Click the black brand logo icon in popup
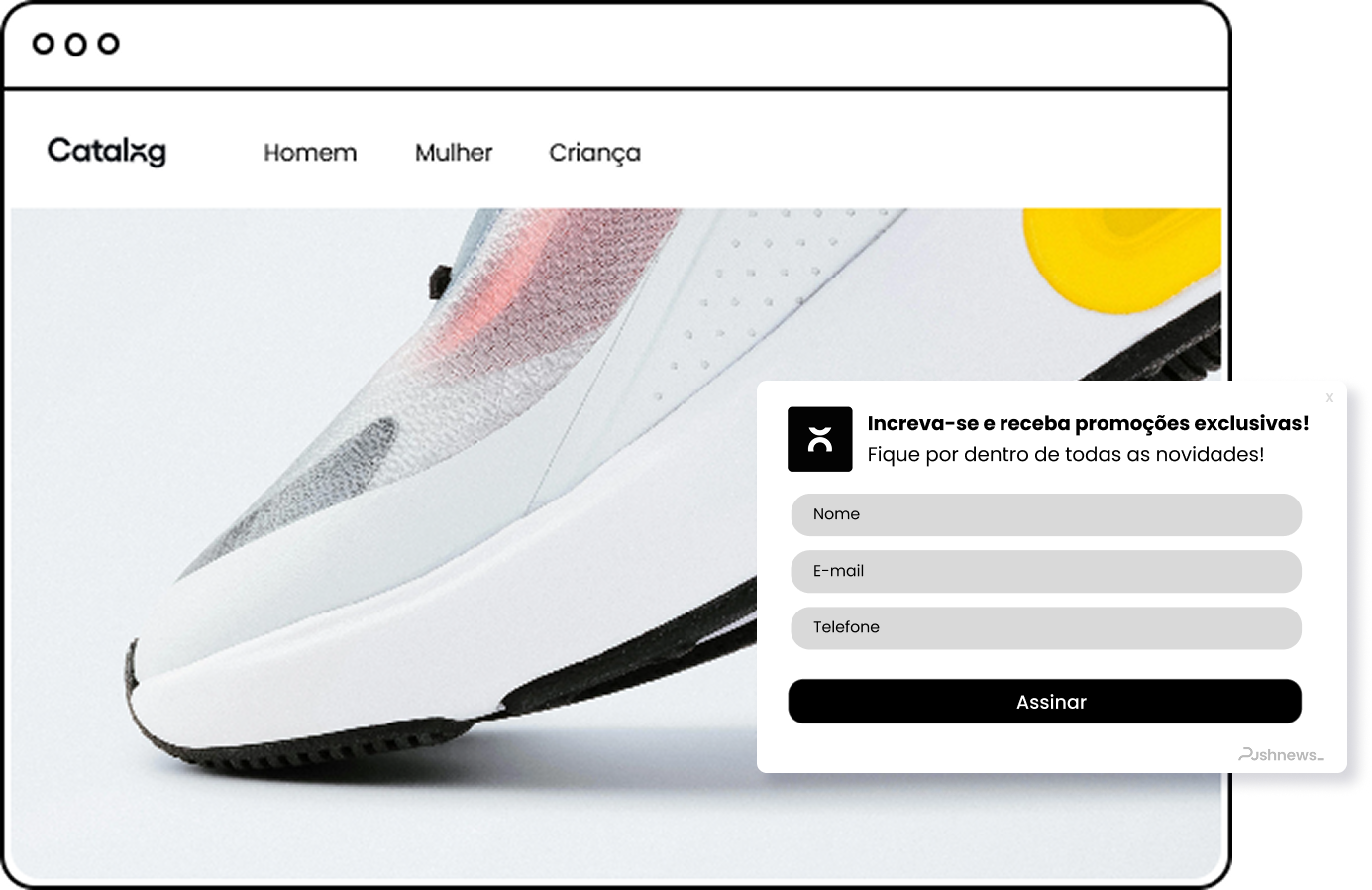This screenshot has height=890, width=1372. (x=819, y=439)
